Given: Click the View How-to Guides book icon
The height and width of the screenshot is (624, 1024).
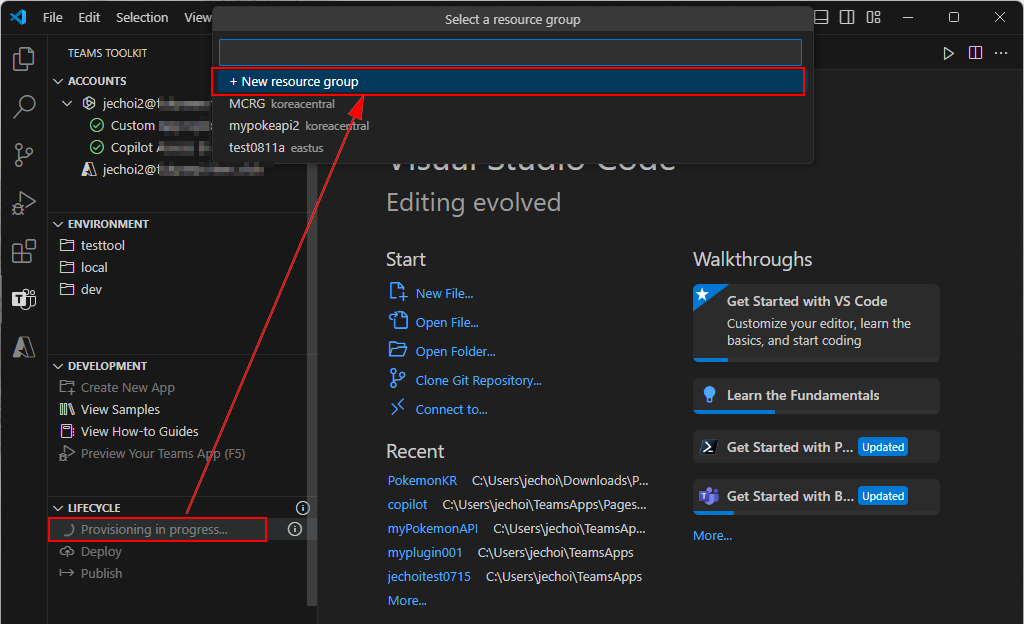Looking at the screenshot, I should click(67, 431).
